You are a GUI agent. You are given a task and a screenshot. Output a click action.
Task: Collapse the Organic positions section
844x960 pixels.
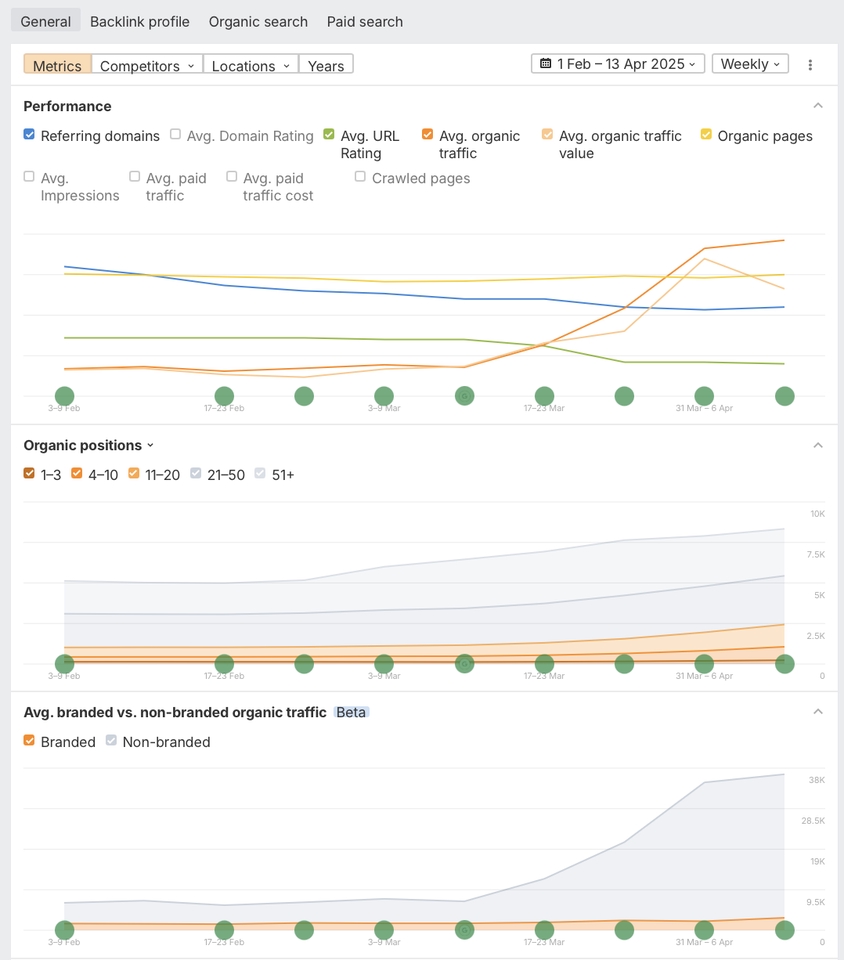(818, 445)
